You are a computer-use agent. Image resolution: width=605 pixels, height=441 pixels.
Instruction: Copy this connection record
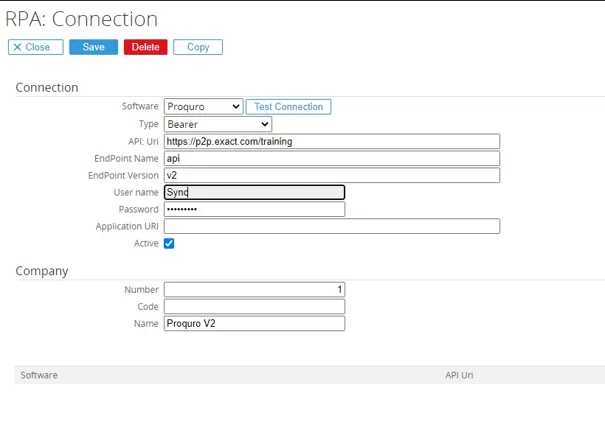[x=198, y=47]
